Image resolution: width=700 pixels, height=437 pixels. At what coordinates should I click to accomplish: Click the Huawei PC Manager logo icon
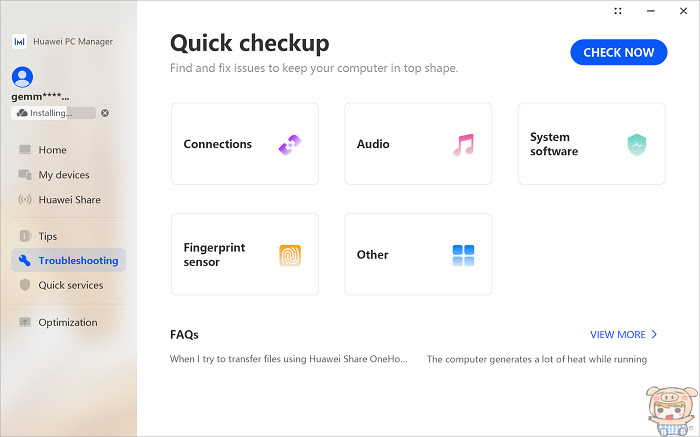coord(19,42)
